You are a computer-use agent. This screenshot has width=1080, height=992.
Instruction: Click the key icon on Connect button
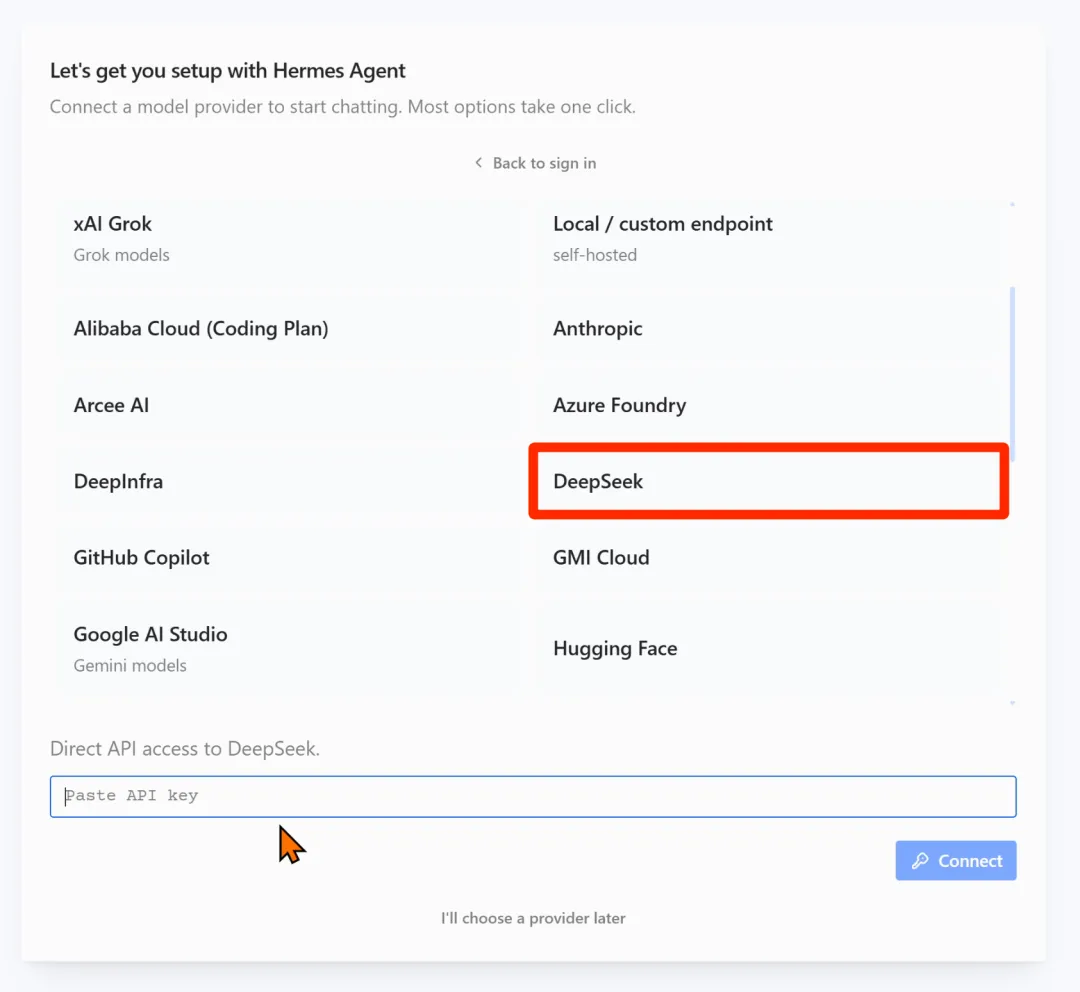(x=920, y=860)
